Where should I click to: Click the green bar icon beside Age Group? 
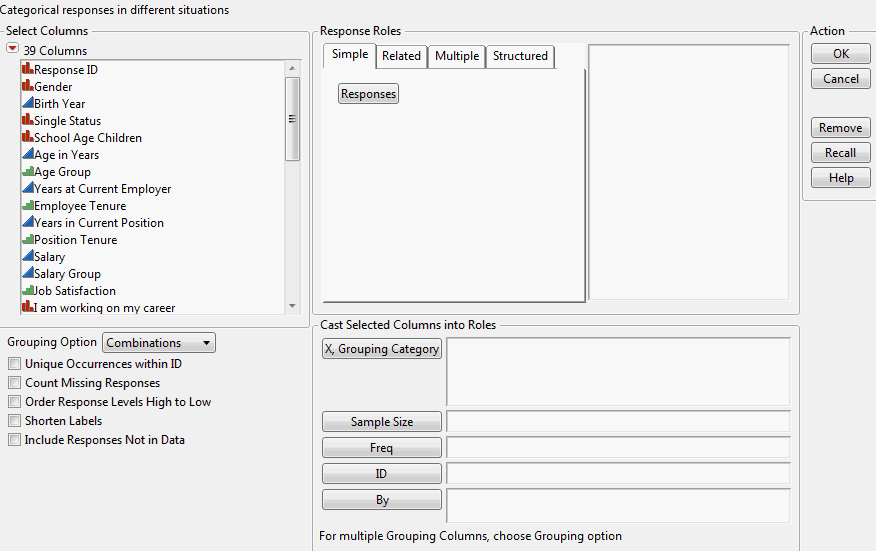27,172
